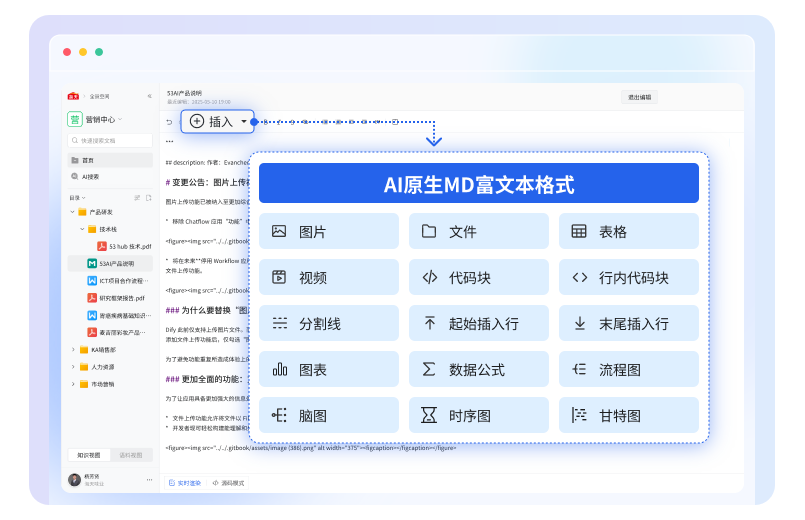805x520 pixels.
Task: Open AI搜索 in the sidebar
Action: 110,177
